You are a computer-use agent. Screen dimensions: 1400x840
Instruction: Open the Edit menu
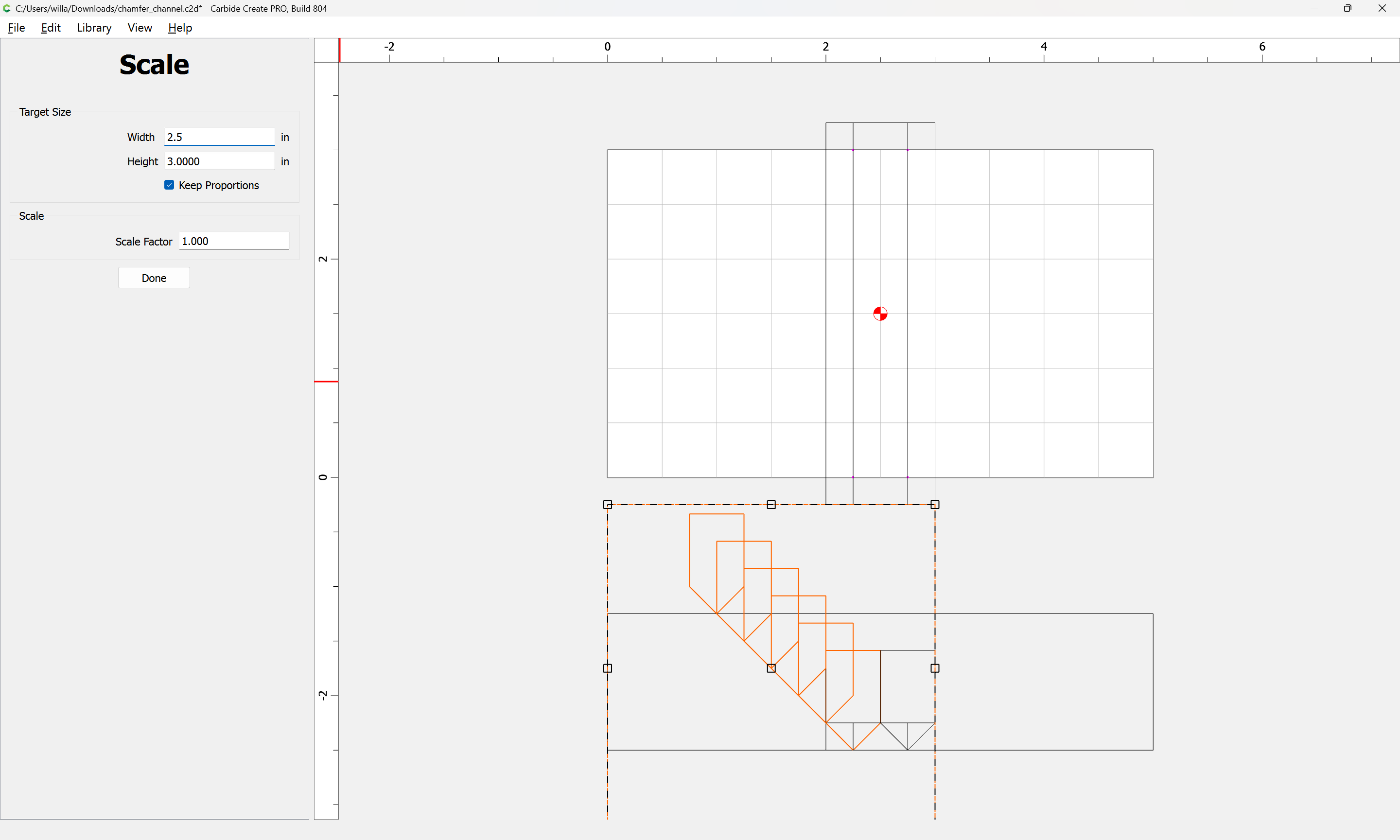click(x=51, y=28)
